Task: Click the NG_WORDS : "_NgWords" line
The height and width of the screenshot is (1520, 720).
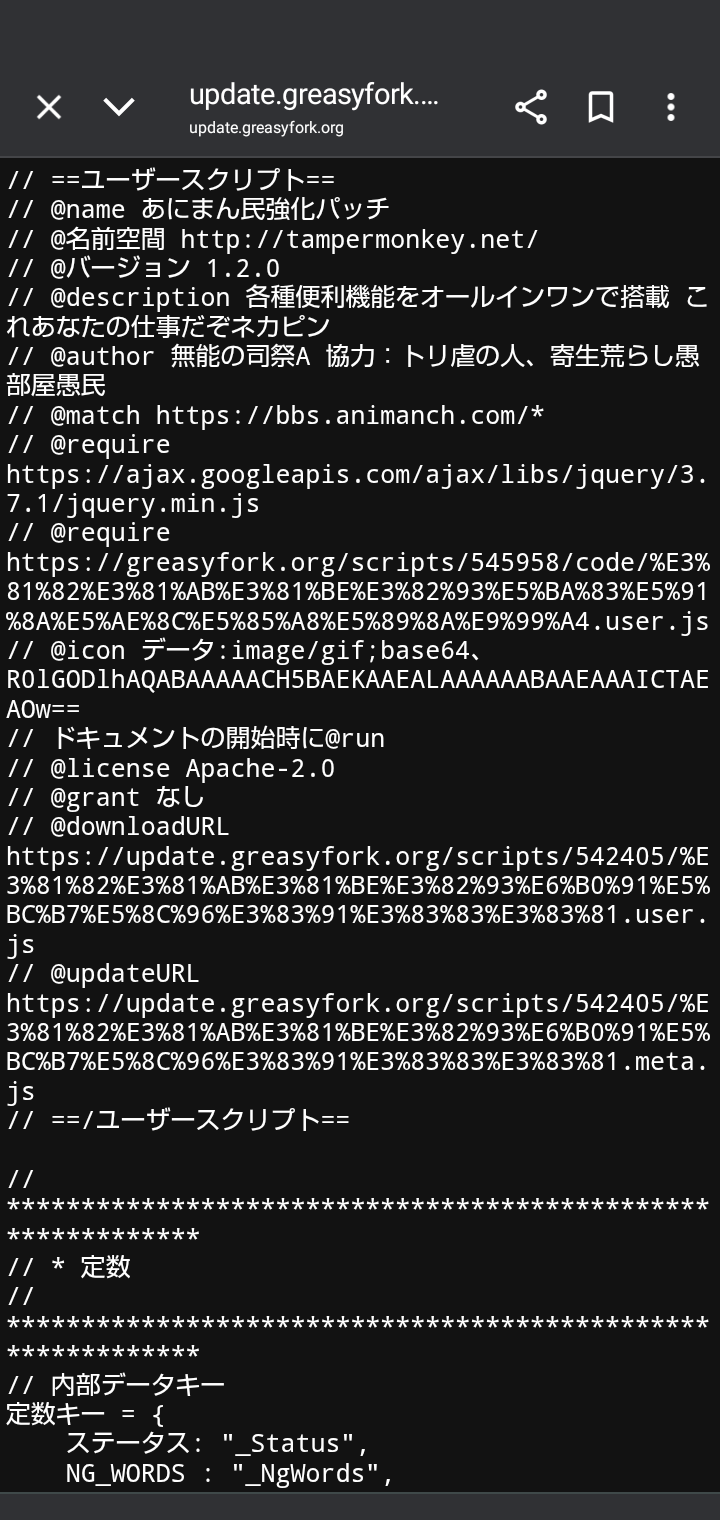Action: (x=230, y=1473)
